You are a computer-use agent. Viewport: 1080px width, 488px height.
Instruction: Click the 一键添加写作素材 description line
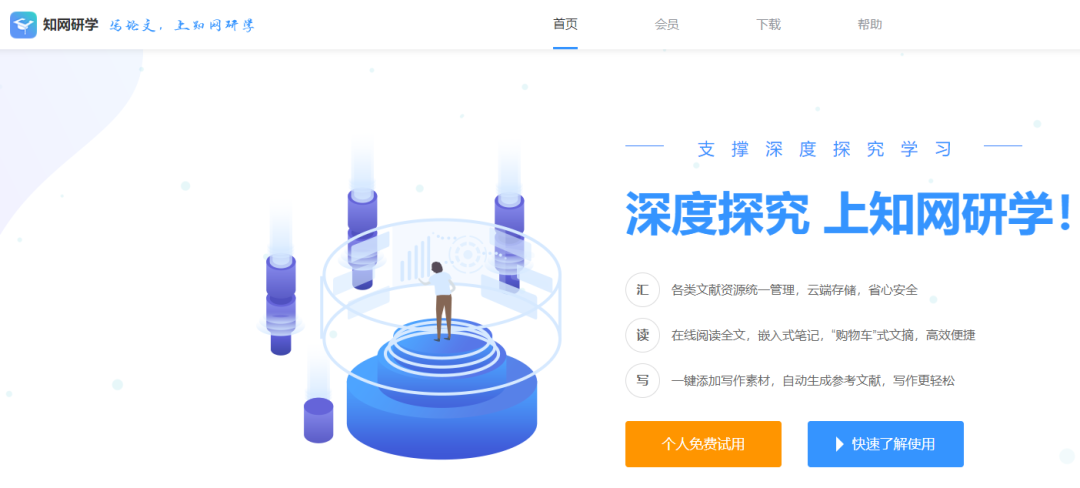813,381
